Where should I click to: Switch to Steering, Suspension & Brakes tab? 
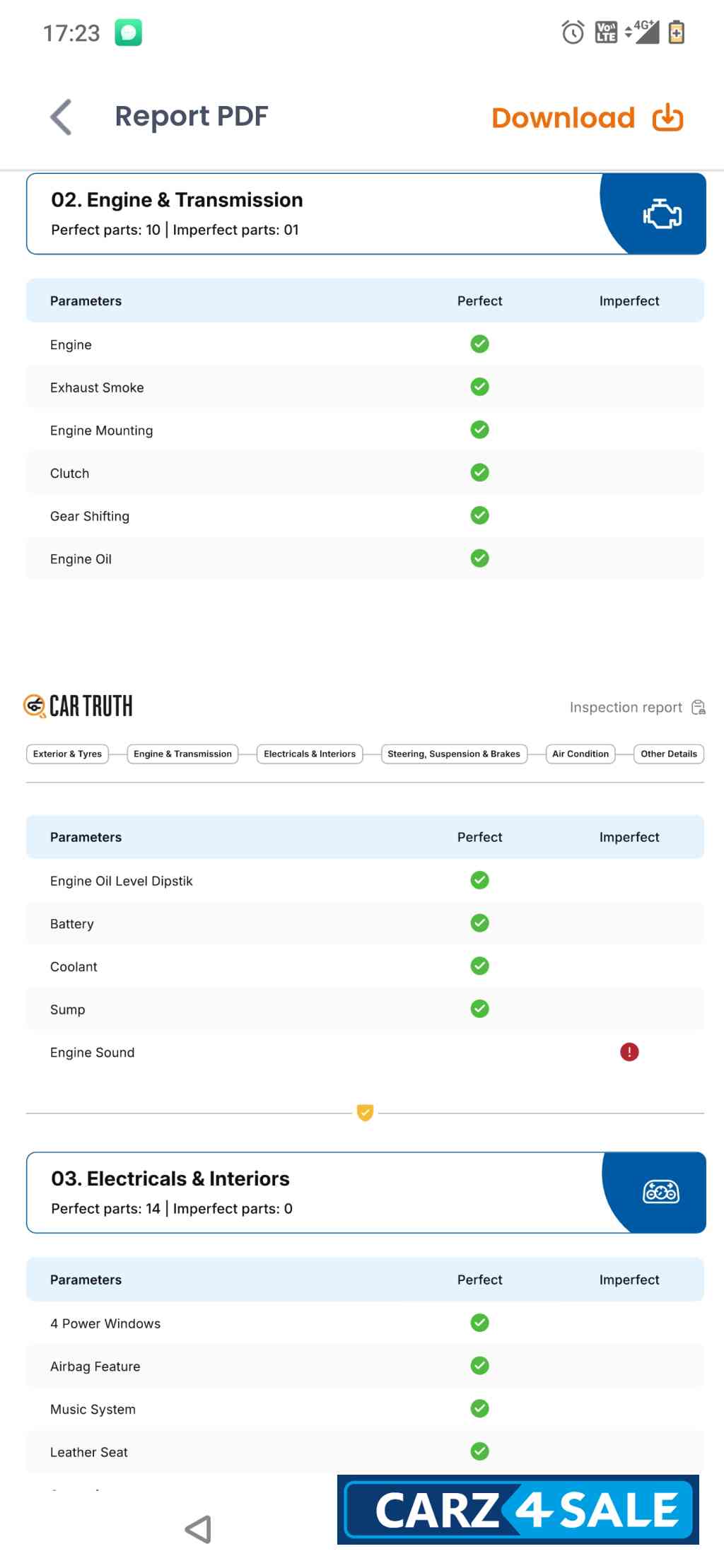point(453,754)
